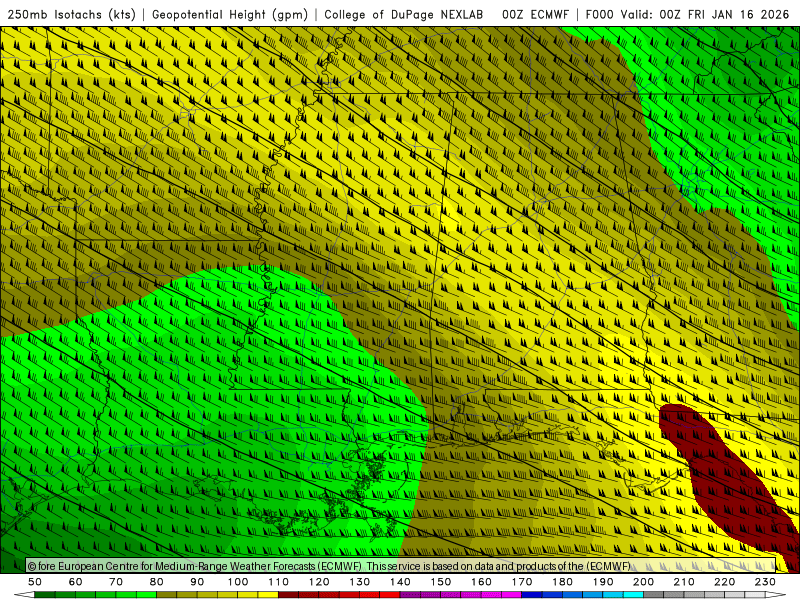Click the left arrow end of the color bar
This screenshot has height=600, width=800.
23,595
